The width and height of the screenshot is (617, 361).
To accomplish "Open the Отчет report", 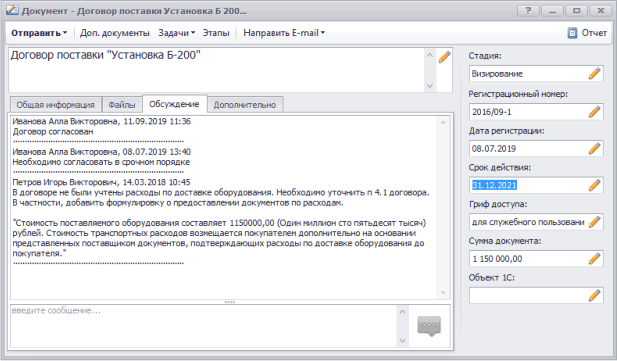I will pos(587,33).
